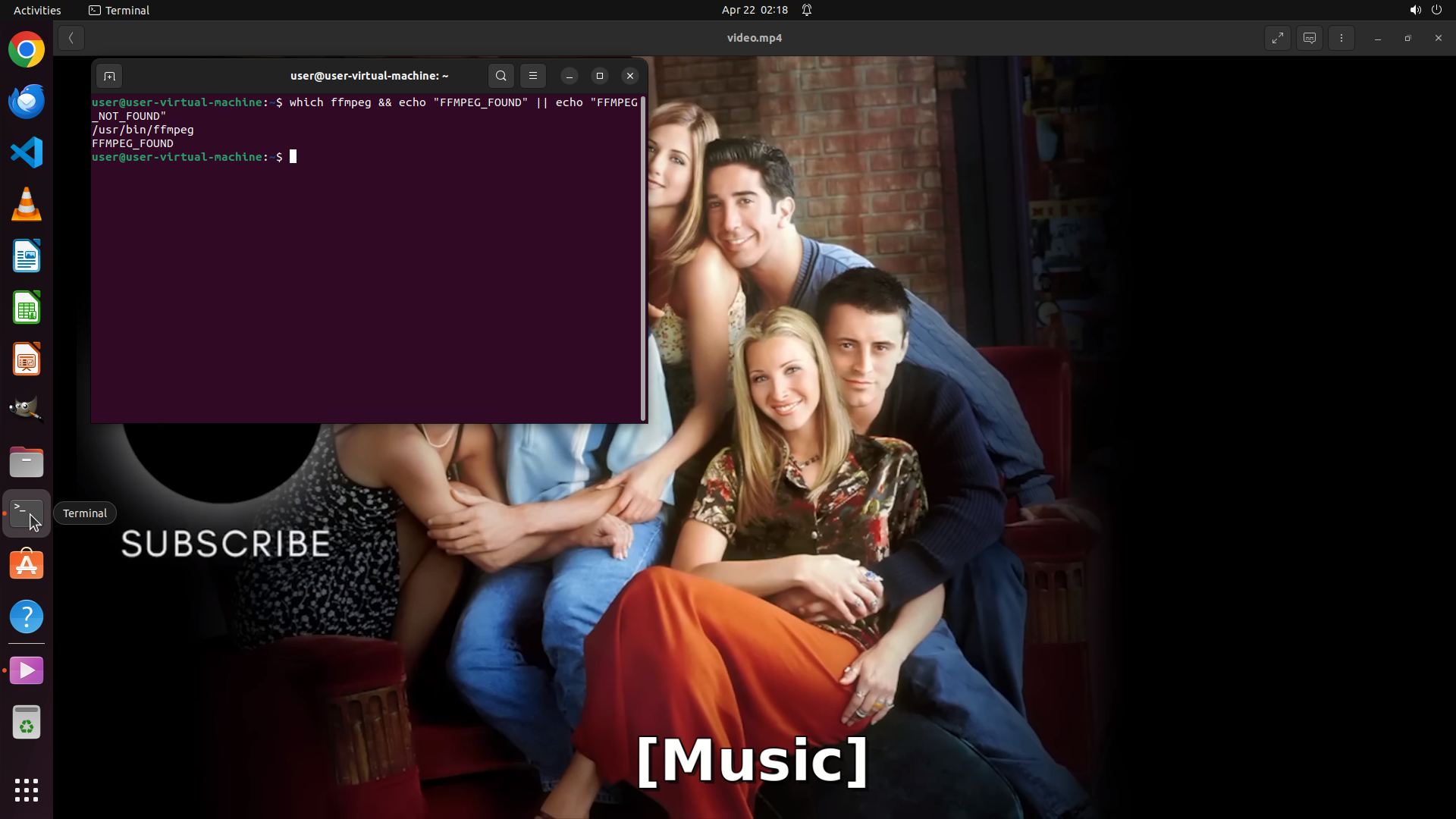
Task: Click Activities in the top bar
Action: click(37, 10)
